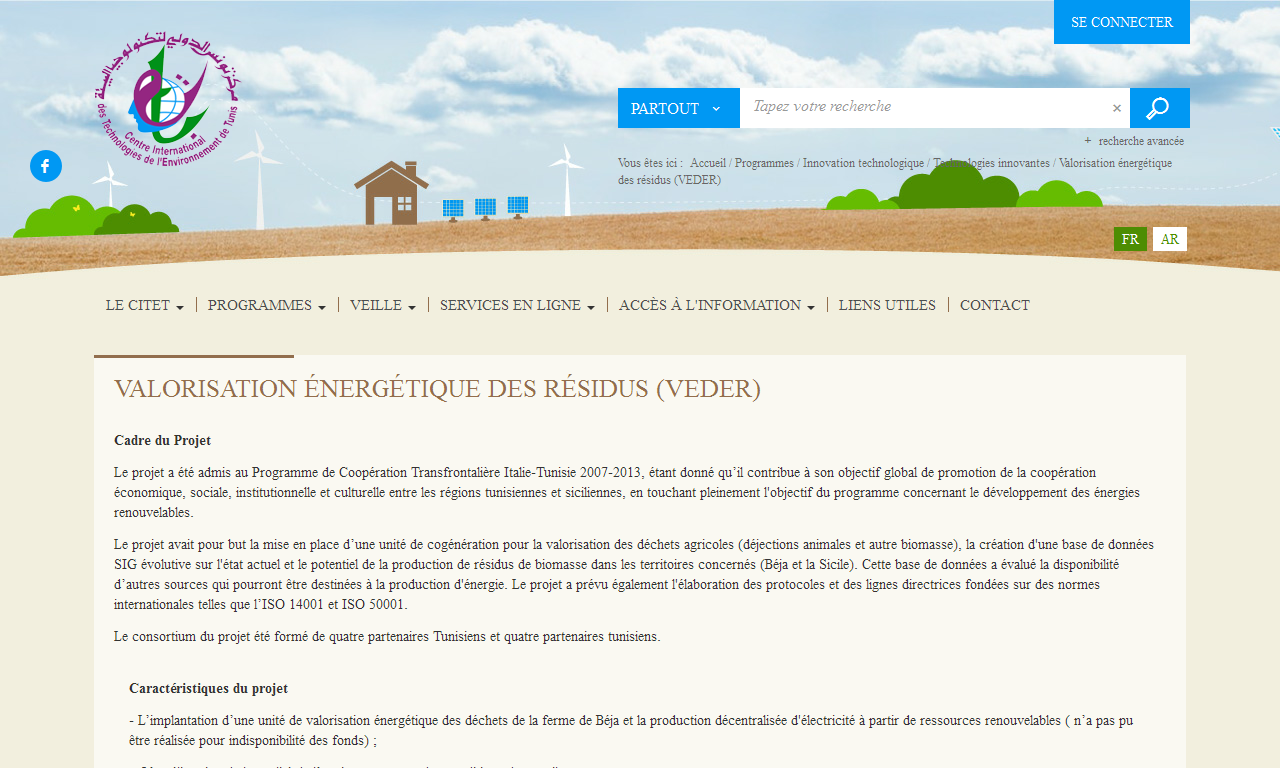Clear the search field with the X icon

[1117, 108]
